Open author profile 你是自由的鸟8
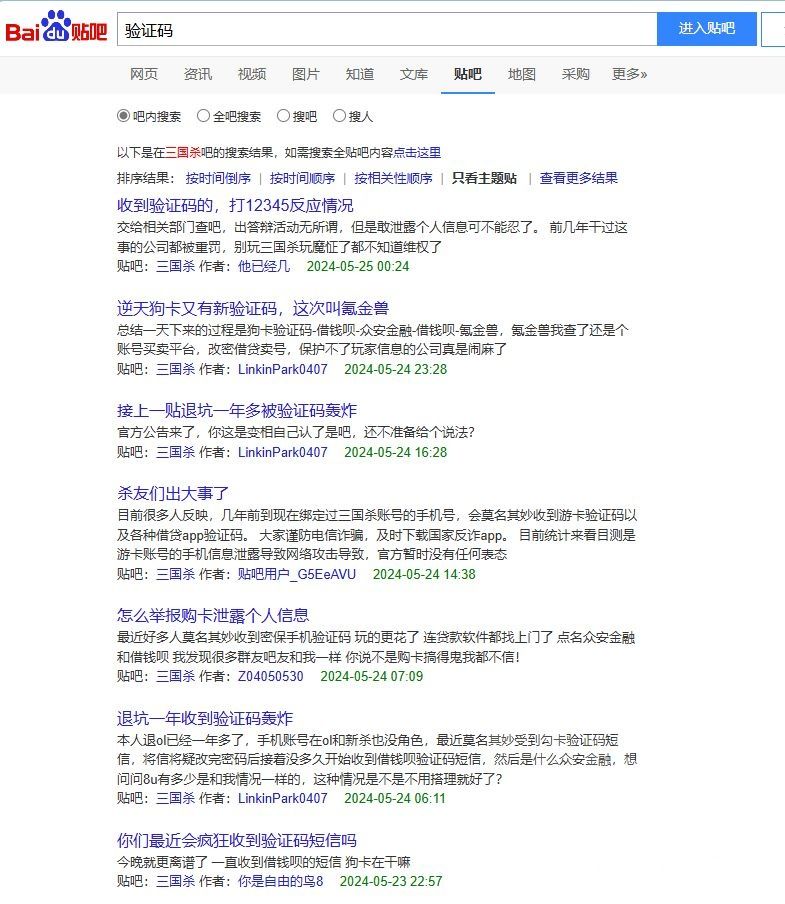This screenshot has width=785, height=904. [280, 882]
